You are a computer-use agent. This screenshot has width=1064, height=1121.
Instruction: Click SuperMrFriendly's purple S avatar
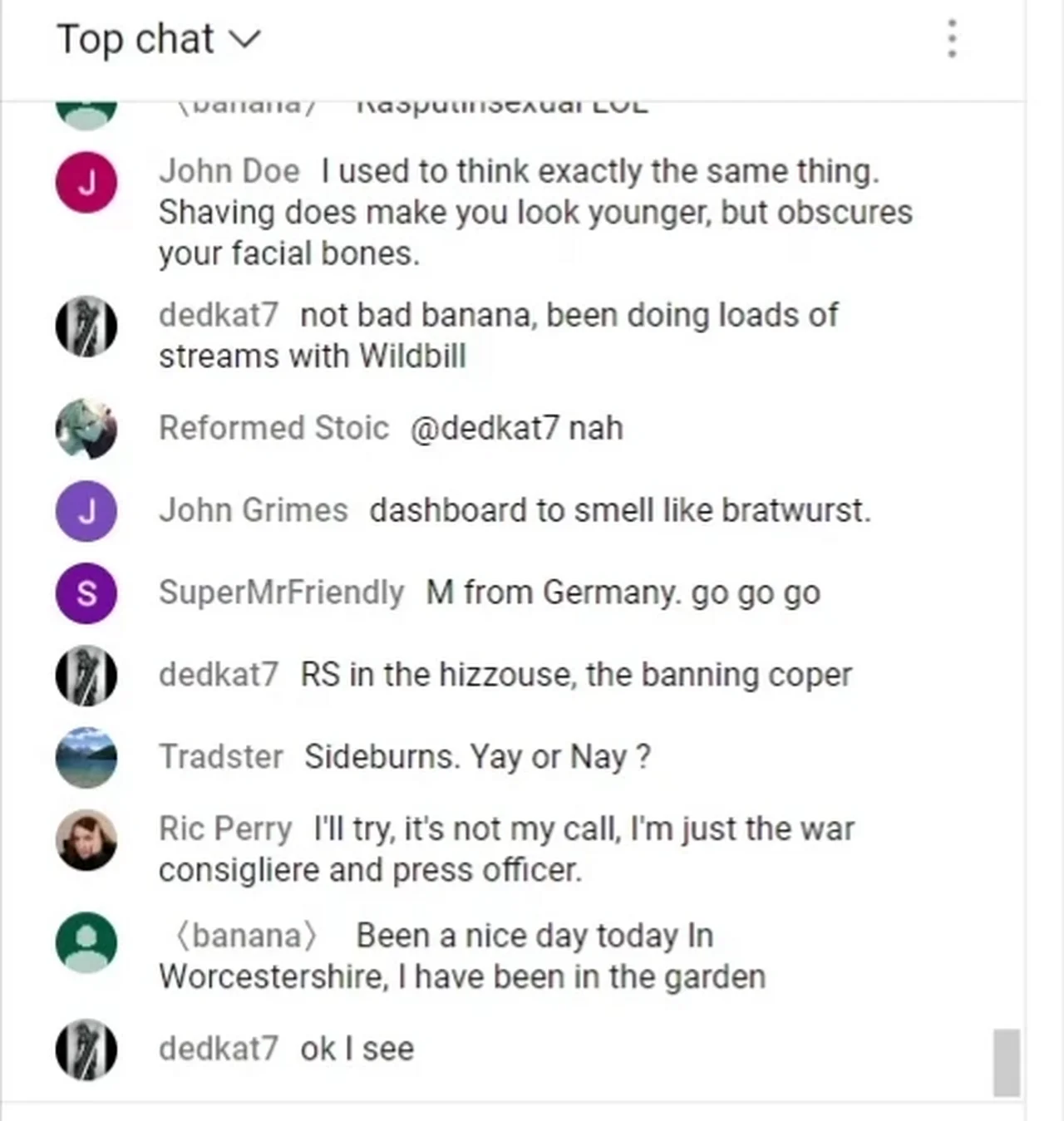point(86,593)
